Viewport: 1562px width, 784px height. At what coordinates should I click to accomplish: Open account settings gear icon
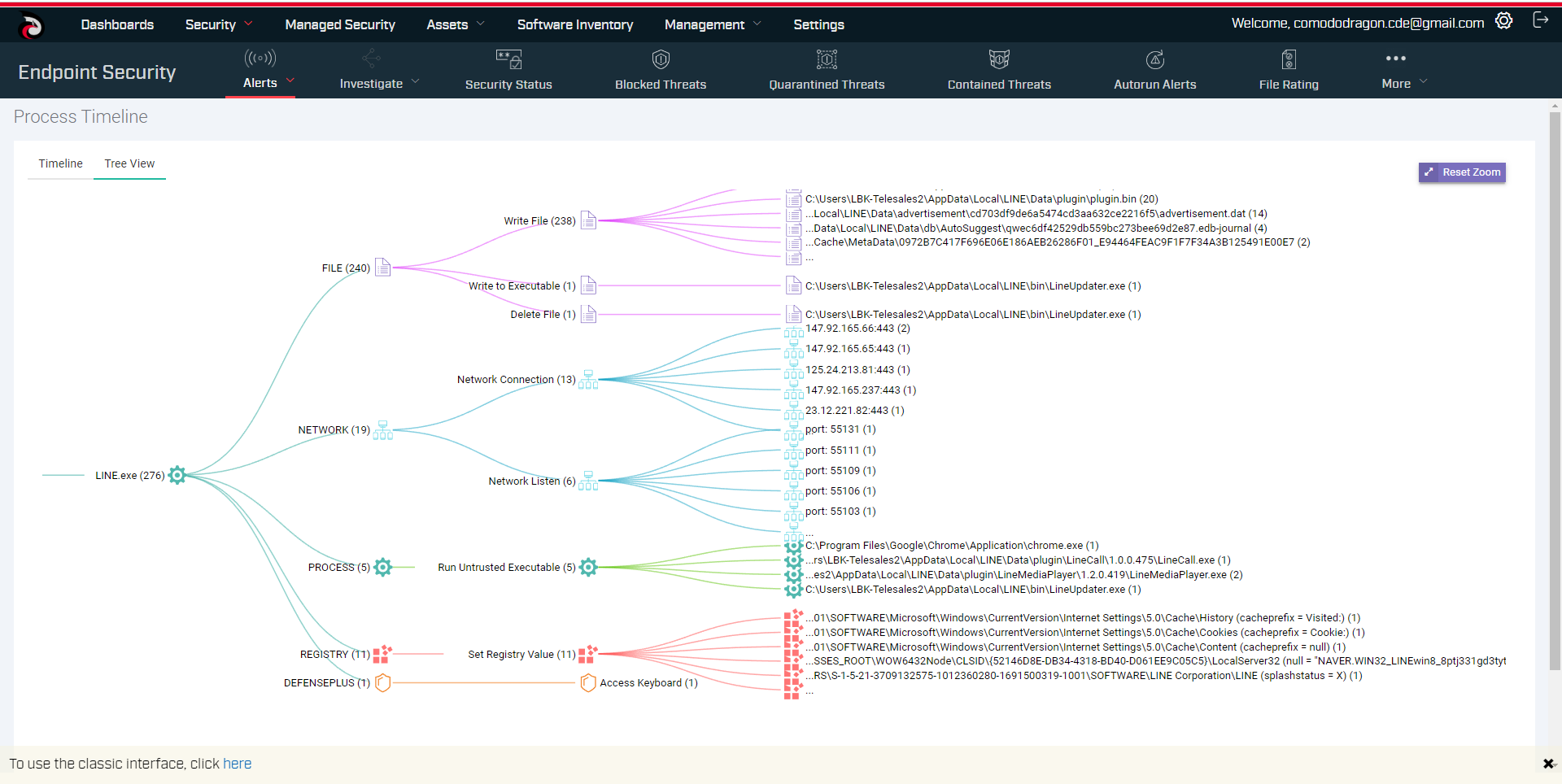(1503, 20)
